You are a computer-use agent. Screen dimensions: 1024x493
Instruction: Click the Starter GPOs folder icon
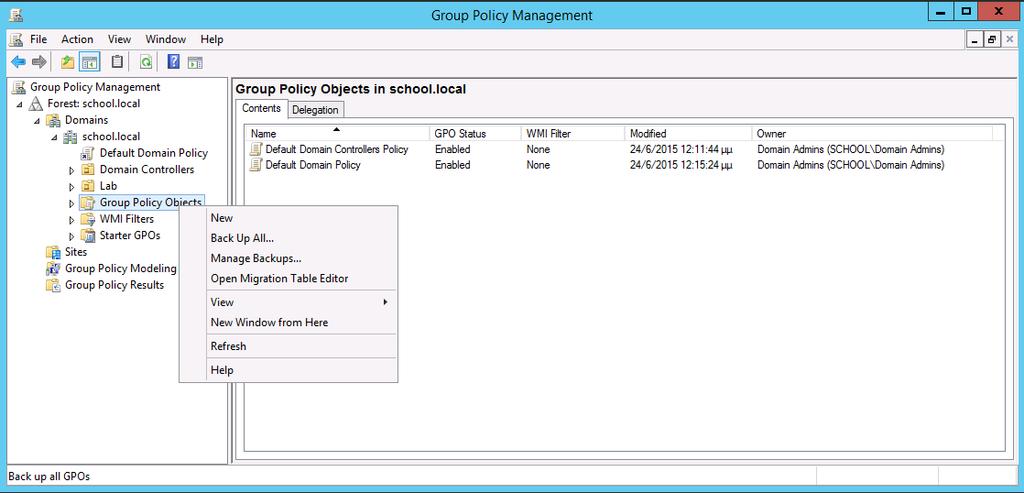pyautogui.click(x=88, y=235)
